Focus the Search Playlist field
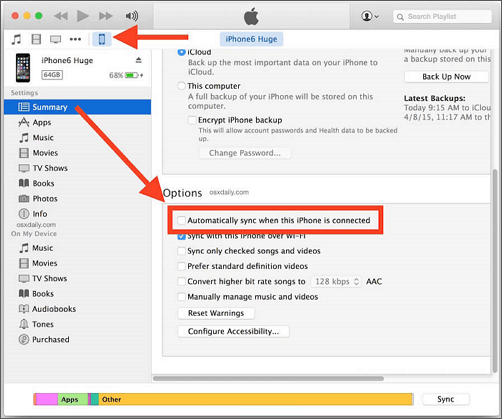Viewport: 502px width, 419px height. coord(442,16)
